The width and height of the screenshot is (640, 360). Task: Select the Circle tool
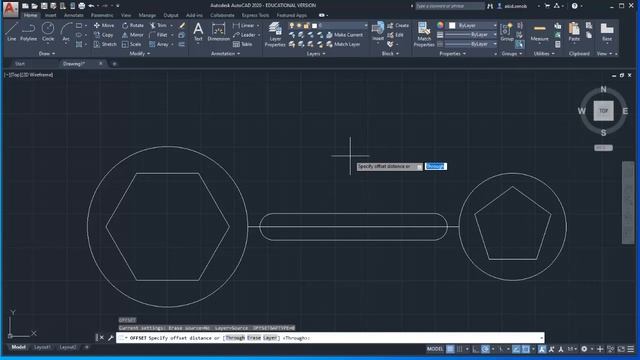coord(48,32)
